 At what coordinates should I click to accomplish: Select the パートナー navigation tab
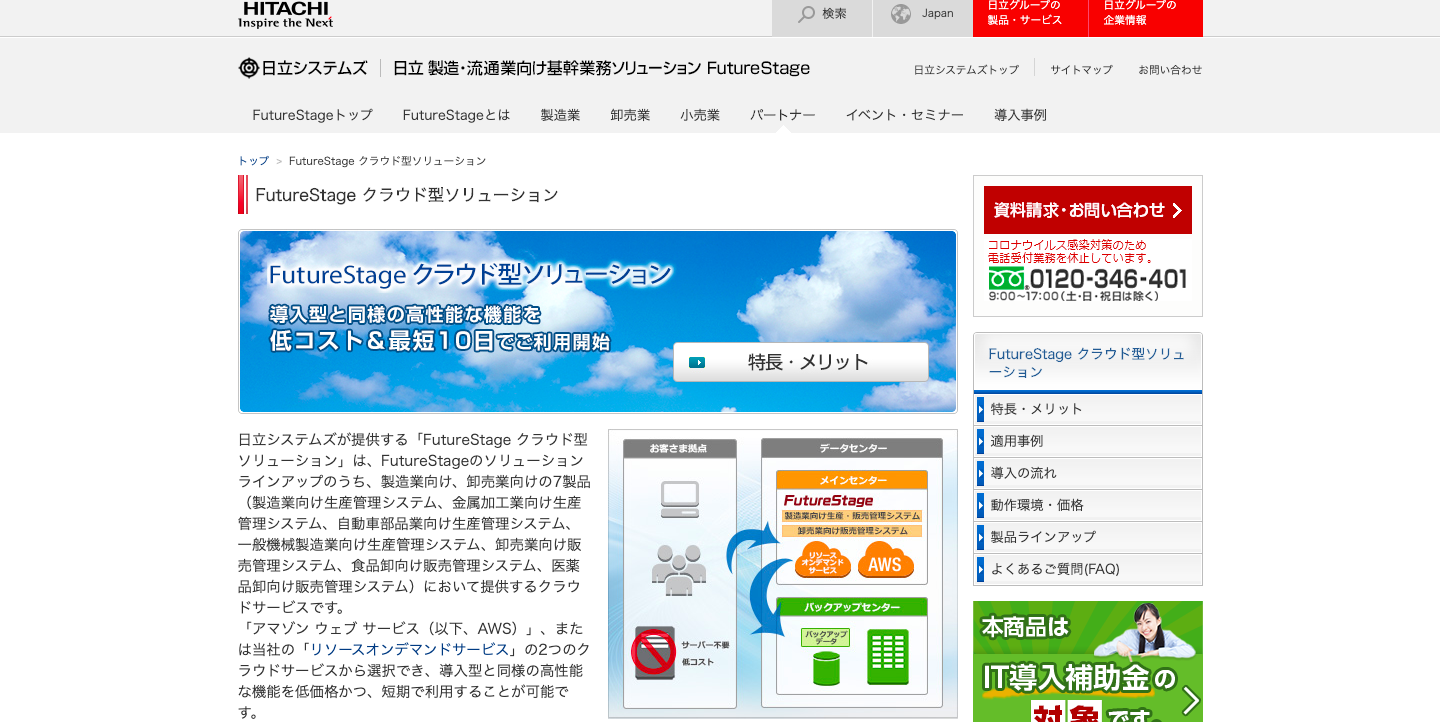(783, 115)
